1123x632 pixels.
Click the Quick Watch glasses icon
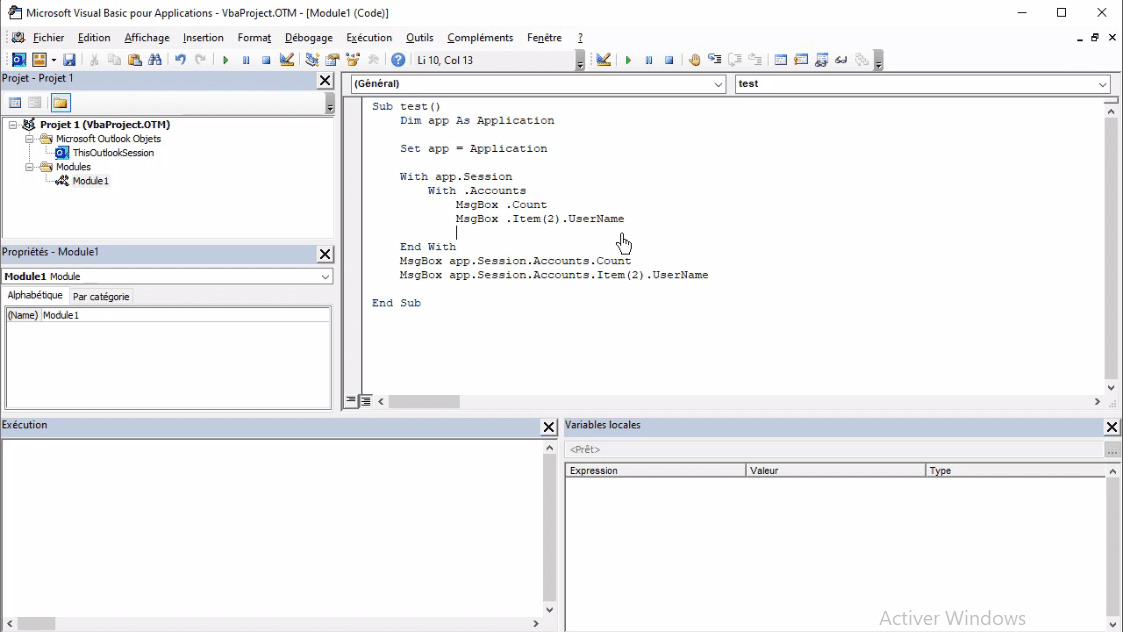coord(843,59)
